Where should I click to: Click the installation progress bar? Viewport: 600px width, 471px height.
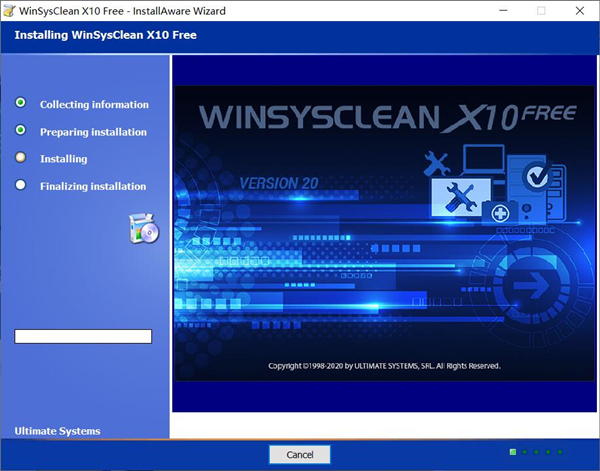click(x=83, y=336)
